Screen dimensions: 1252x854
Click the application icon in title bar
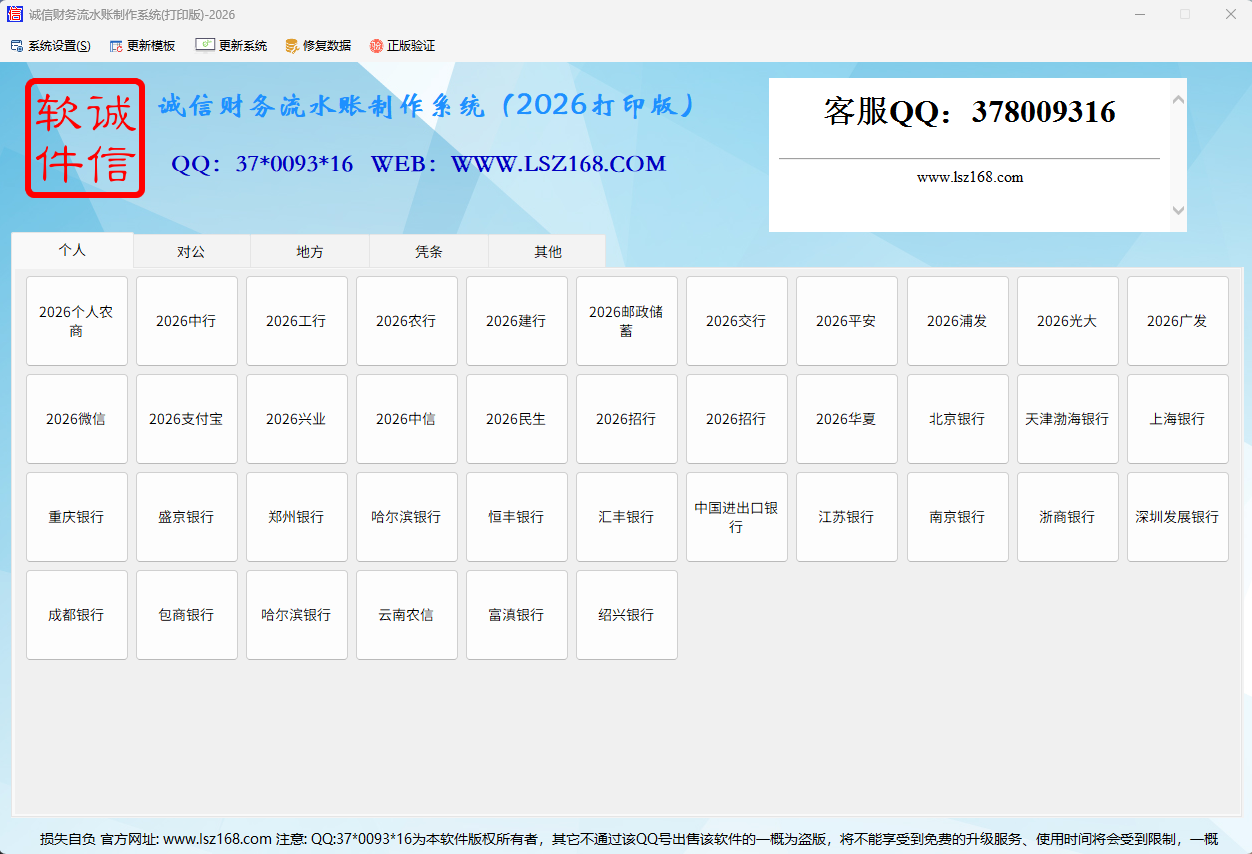pos(13,14)
